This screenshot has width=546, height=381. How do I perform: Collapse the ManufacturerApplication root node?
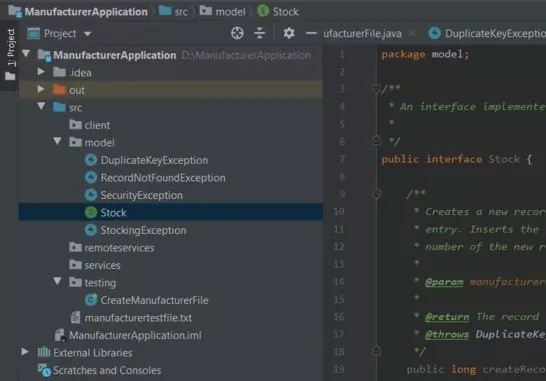26,54
